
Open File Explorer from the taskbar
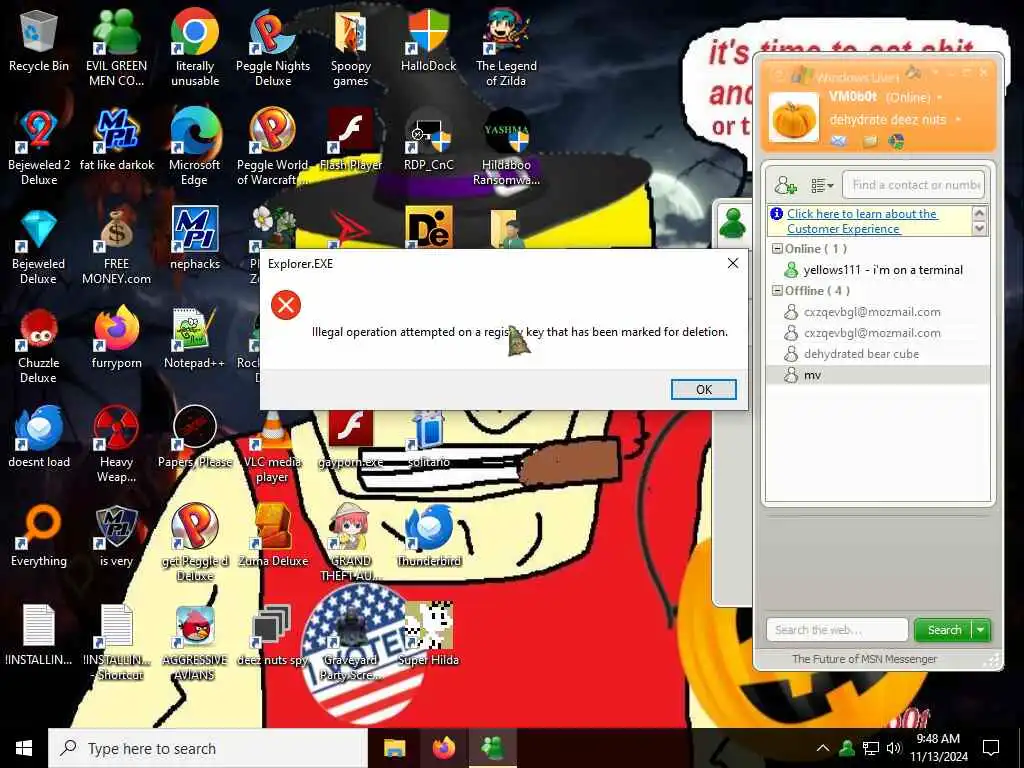pyautogui.click(x=394, y=748)
